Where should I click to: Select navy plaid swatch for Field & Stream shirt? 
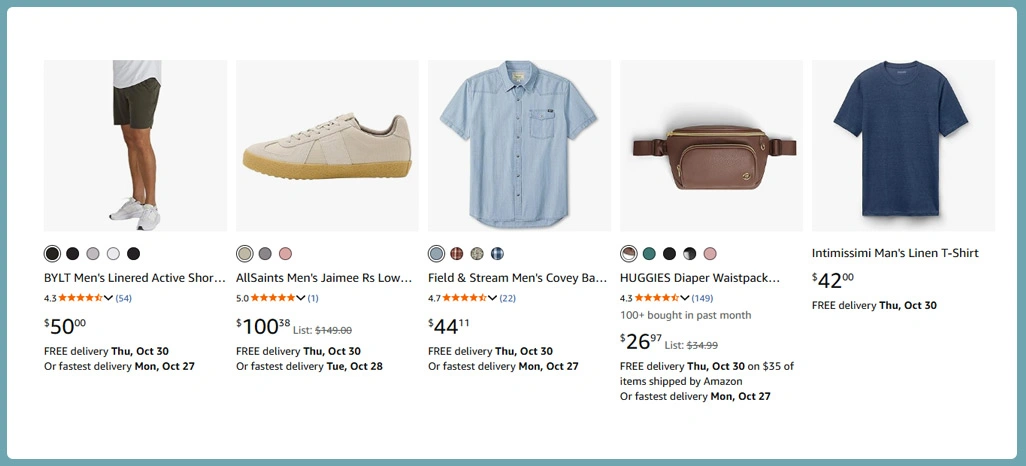click(x=497, y=254)
